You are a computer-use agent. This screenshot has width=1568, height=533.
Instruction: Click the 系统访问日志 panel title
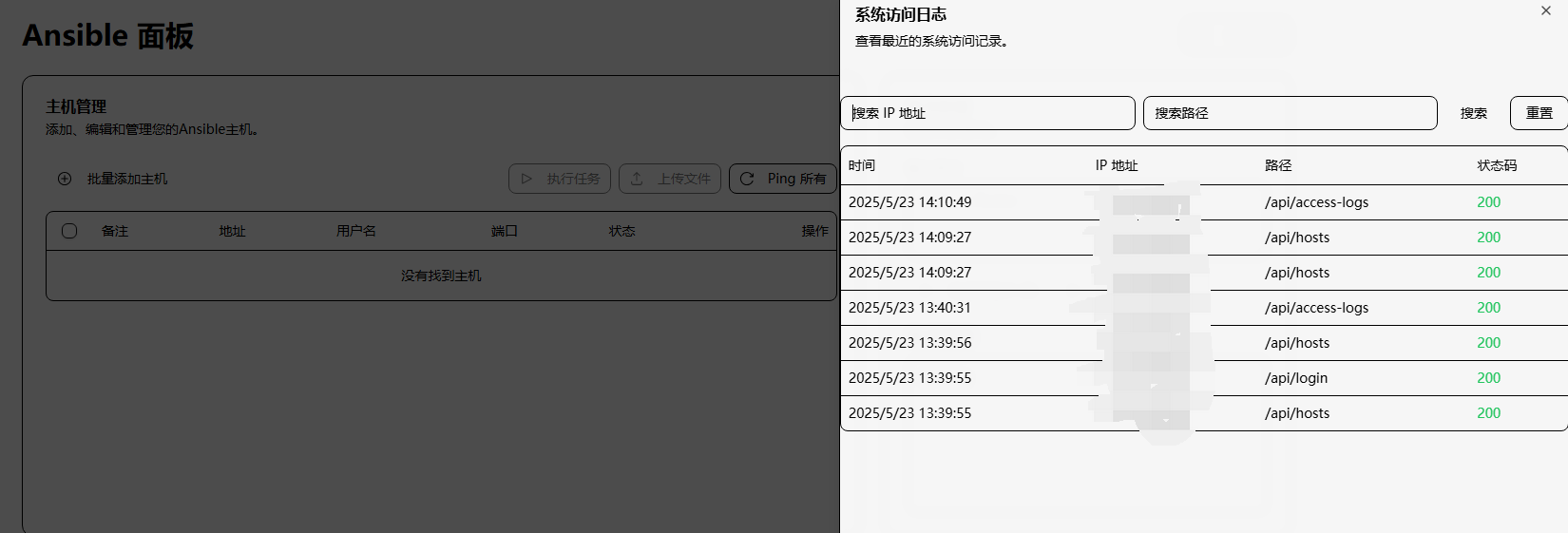click(900, 14)
